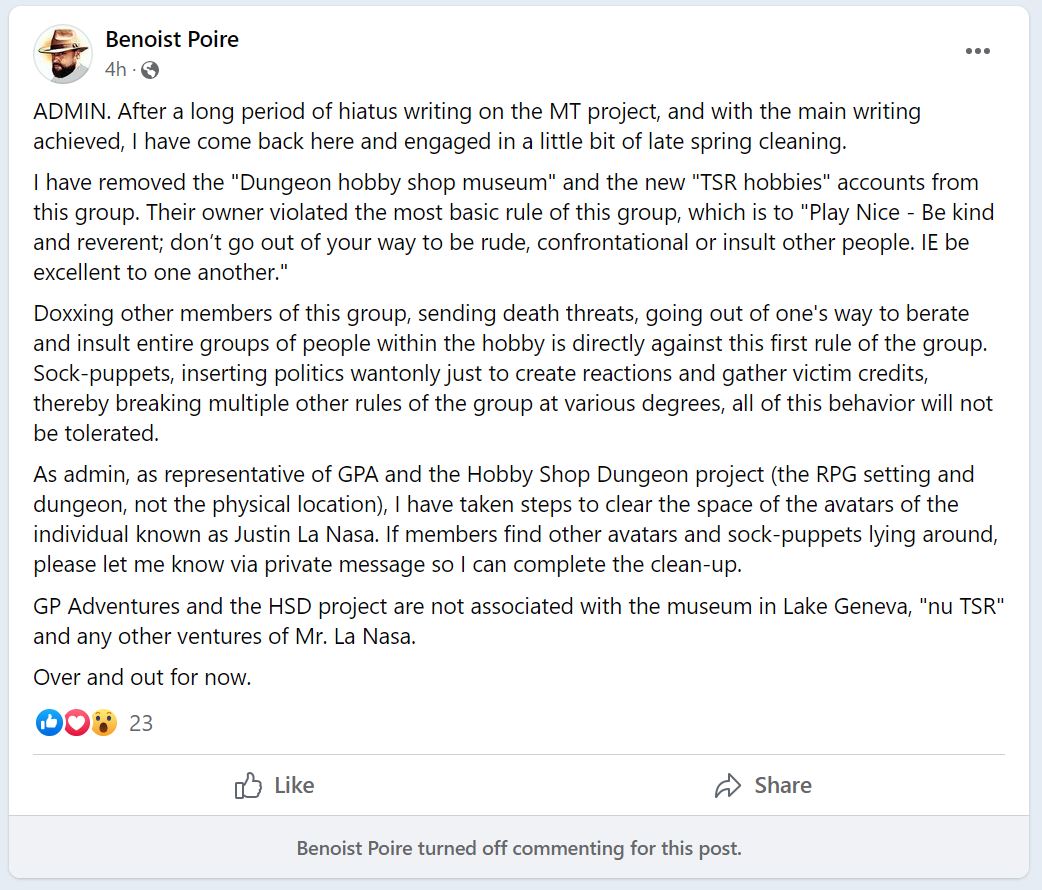
Task: Click the Like button label
Action: click(x=294, y=786)
